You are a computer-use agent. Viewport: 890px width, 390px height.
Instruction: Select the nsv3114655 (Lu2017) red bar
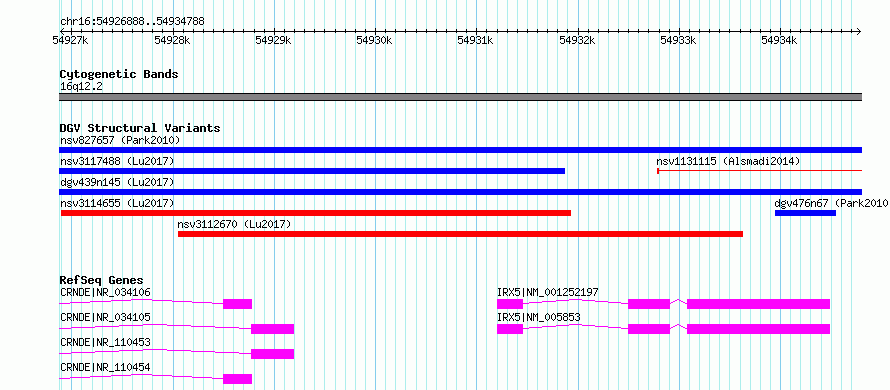click(316, 213)
